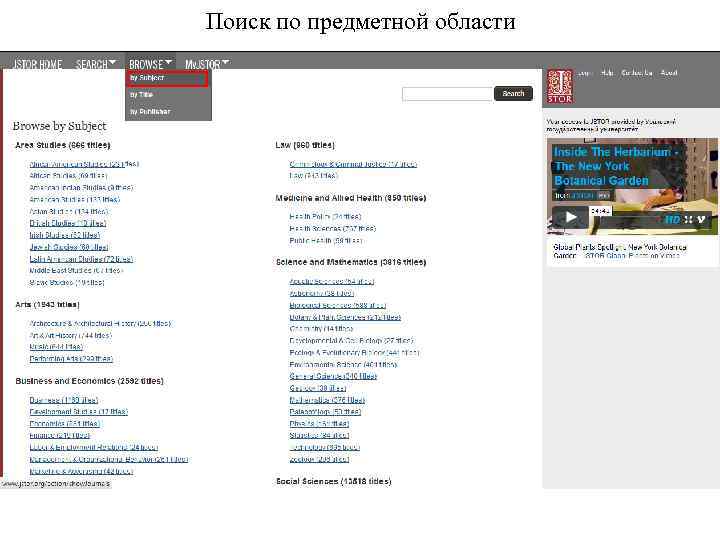Open Astronomy subject link
The image size is (720, 540).
[321, 293]
